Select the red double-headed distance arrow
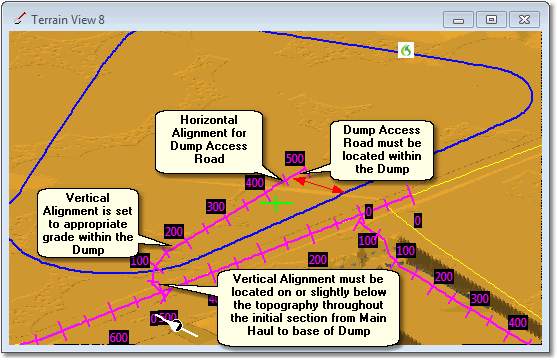Image resolution: width=557 pixels, height=360 pixels. pyautogui.click(x=319, y=186)
